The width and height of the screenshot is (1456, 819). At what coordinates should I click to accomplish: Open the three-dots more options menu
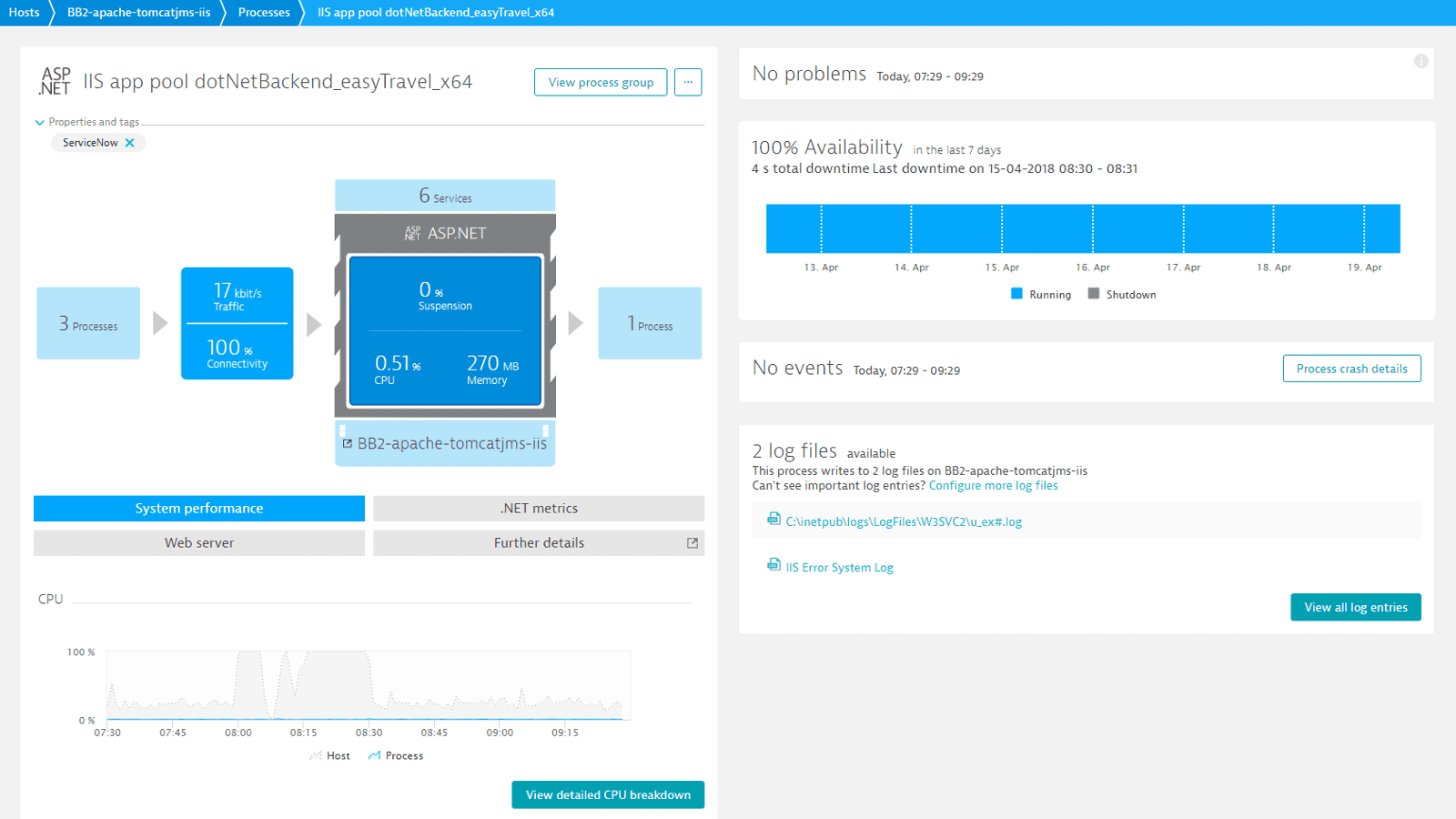point(688,82)
